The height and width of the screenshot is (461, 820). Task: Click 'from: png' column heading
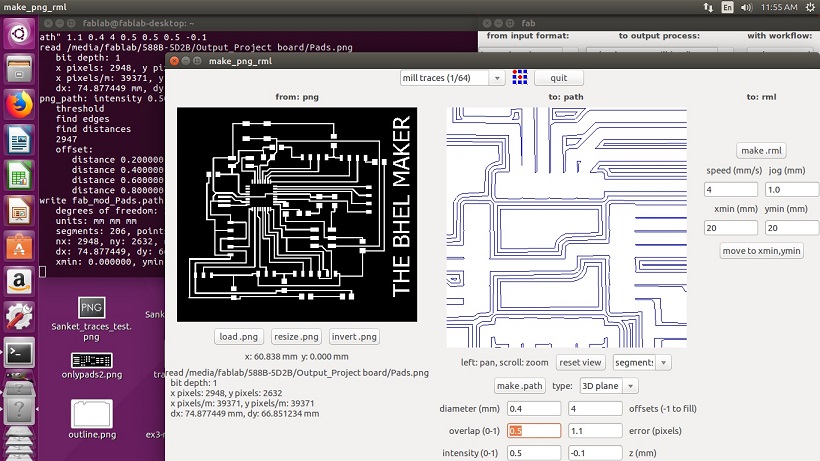pos(297,97)
